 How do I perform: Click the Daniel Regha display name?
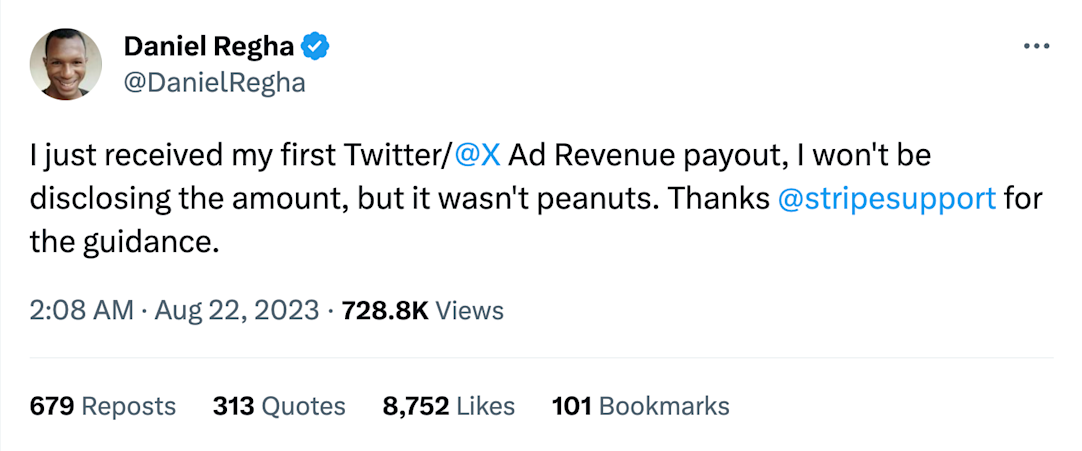[210, 46]
